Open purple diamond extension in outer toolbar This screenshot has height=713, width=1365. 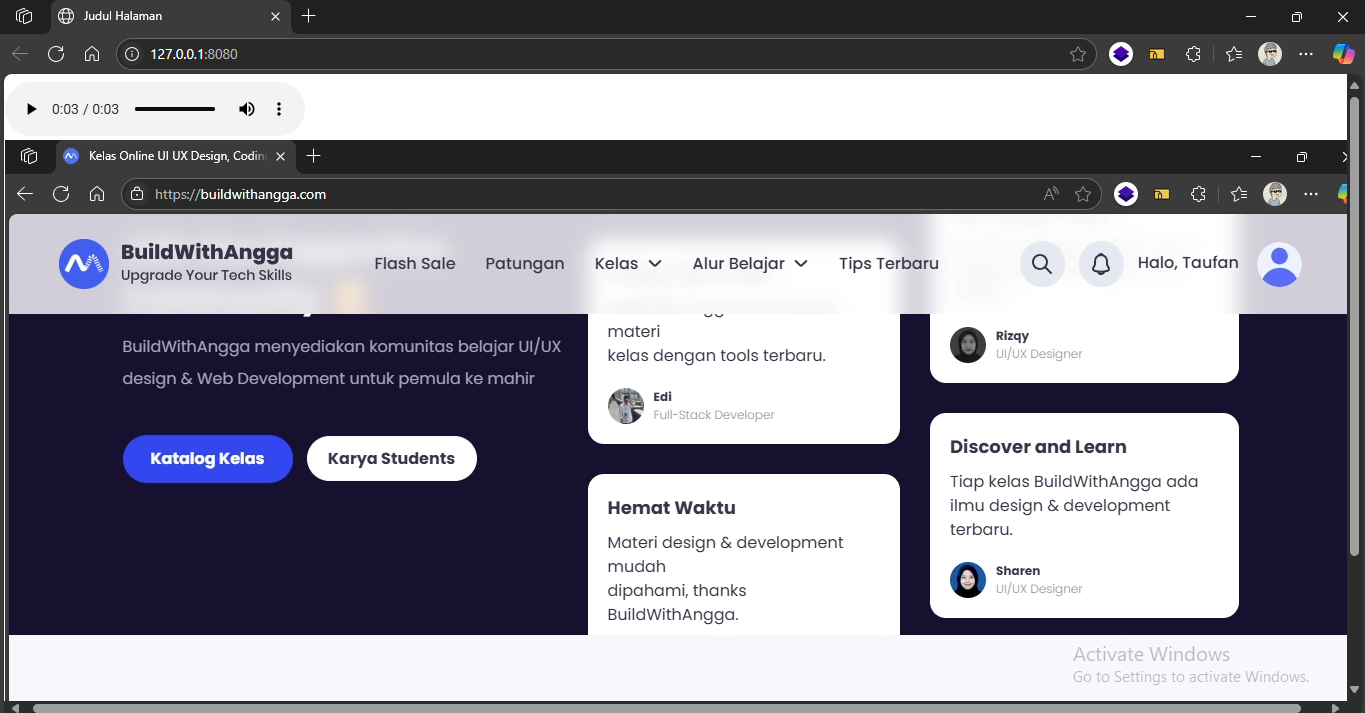click(1121, 54)
